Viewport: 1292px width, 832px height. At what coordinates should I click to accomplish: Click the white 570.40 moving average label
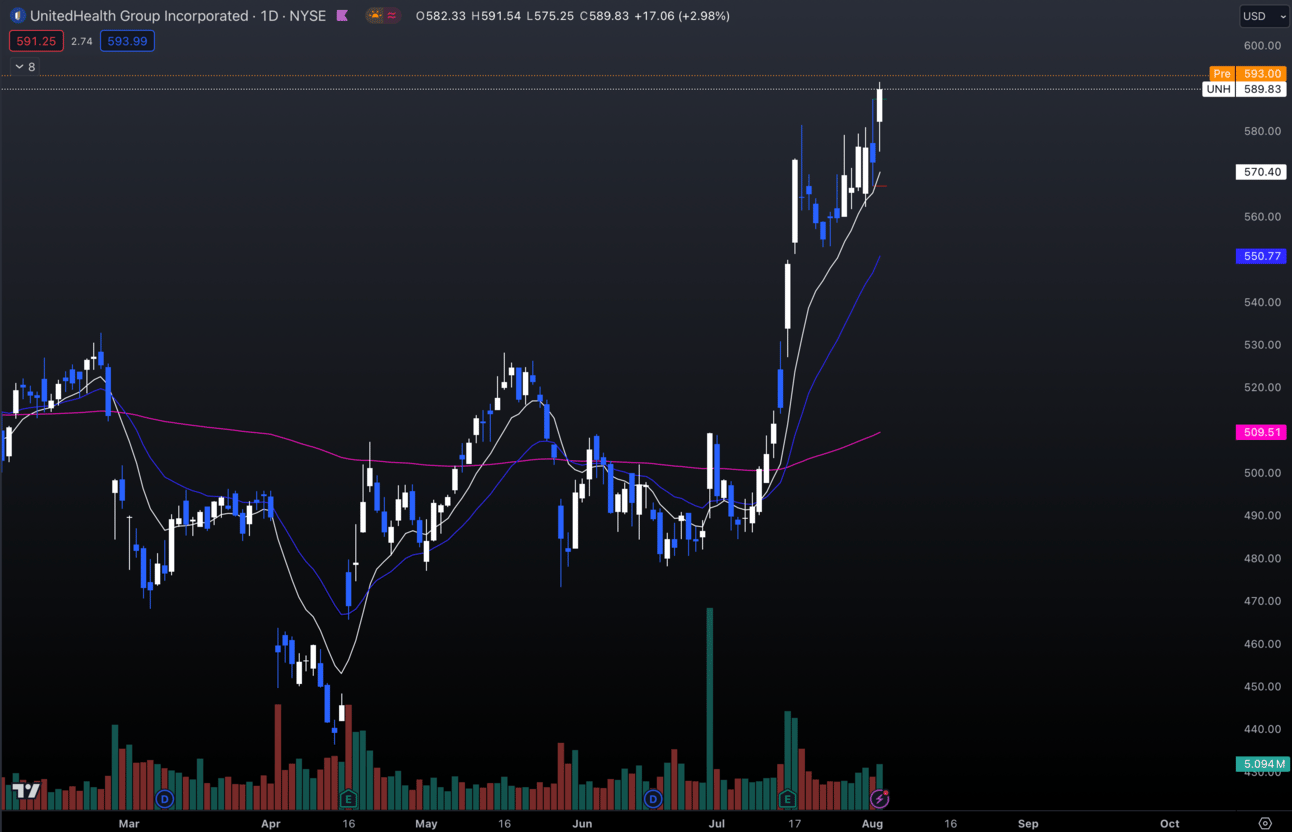click(x=1261, y=172)
